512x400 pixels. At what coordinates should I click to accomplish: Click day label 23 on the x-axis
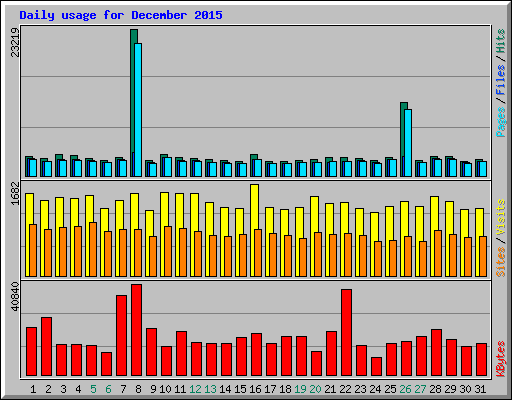[360, 389]
